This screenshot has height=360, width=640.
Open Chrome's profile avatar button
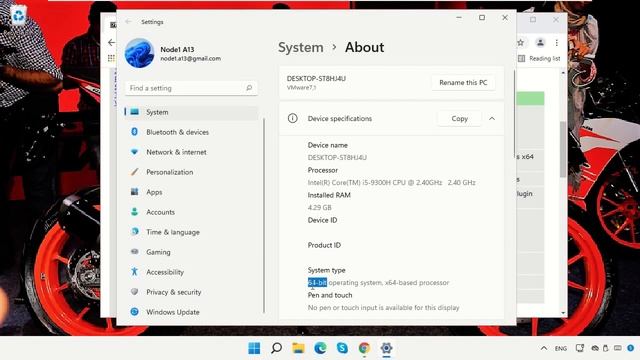[540, 42]
